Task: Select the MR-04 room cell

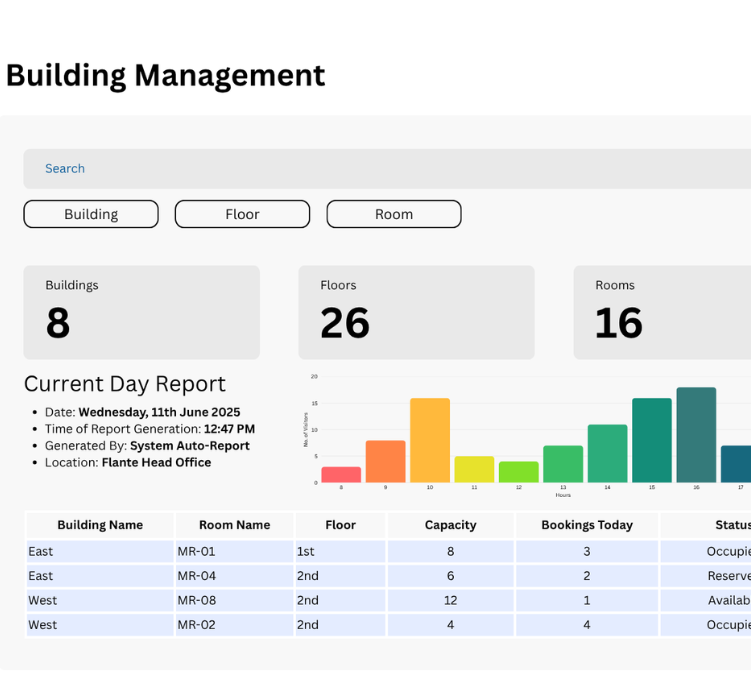Action: [x=235, y=576]
